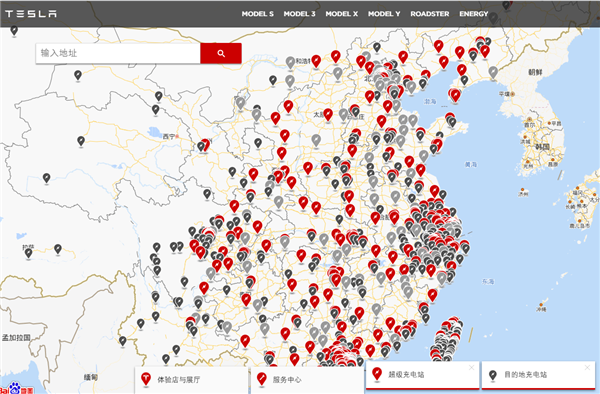This screenshot has height=394, width=600.
Task: Open the ROADSTER menu item
Action: point(430,14)
